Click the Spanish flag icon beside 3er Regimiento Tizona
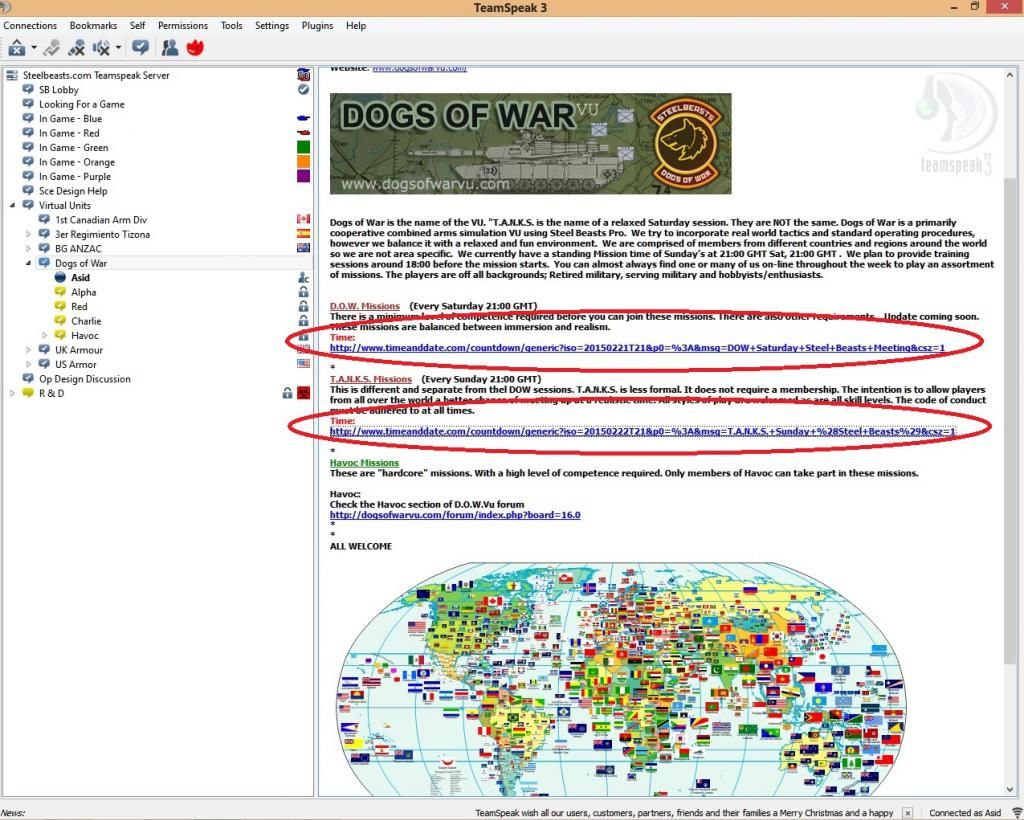Screen dimensions: 1024x820 [x=304, y=234]
